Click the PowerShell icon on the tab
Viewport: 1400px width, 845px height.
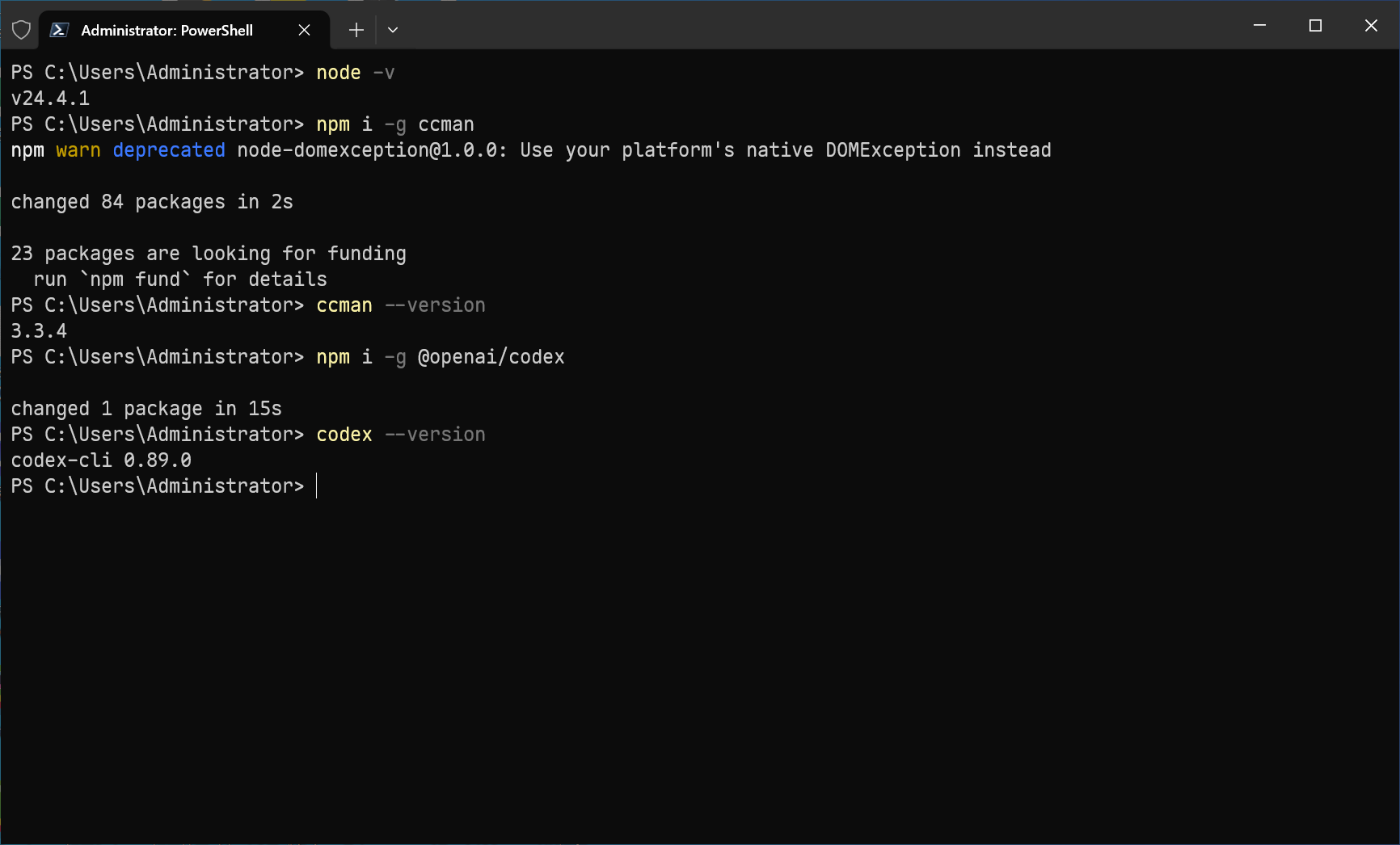[x=59, y=30]
